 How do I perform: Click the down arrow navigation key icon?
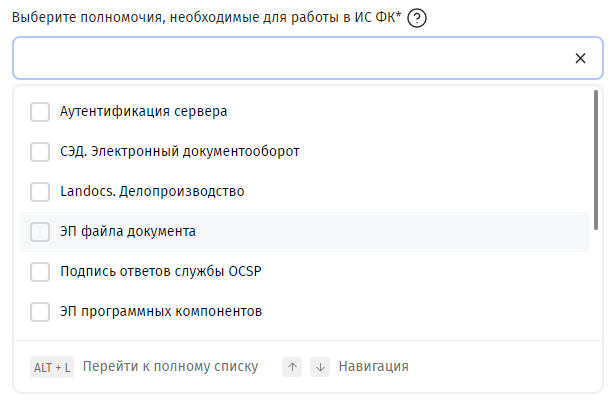pos(320,367)
